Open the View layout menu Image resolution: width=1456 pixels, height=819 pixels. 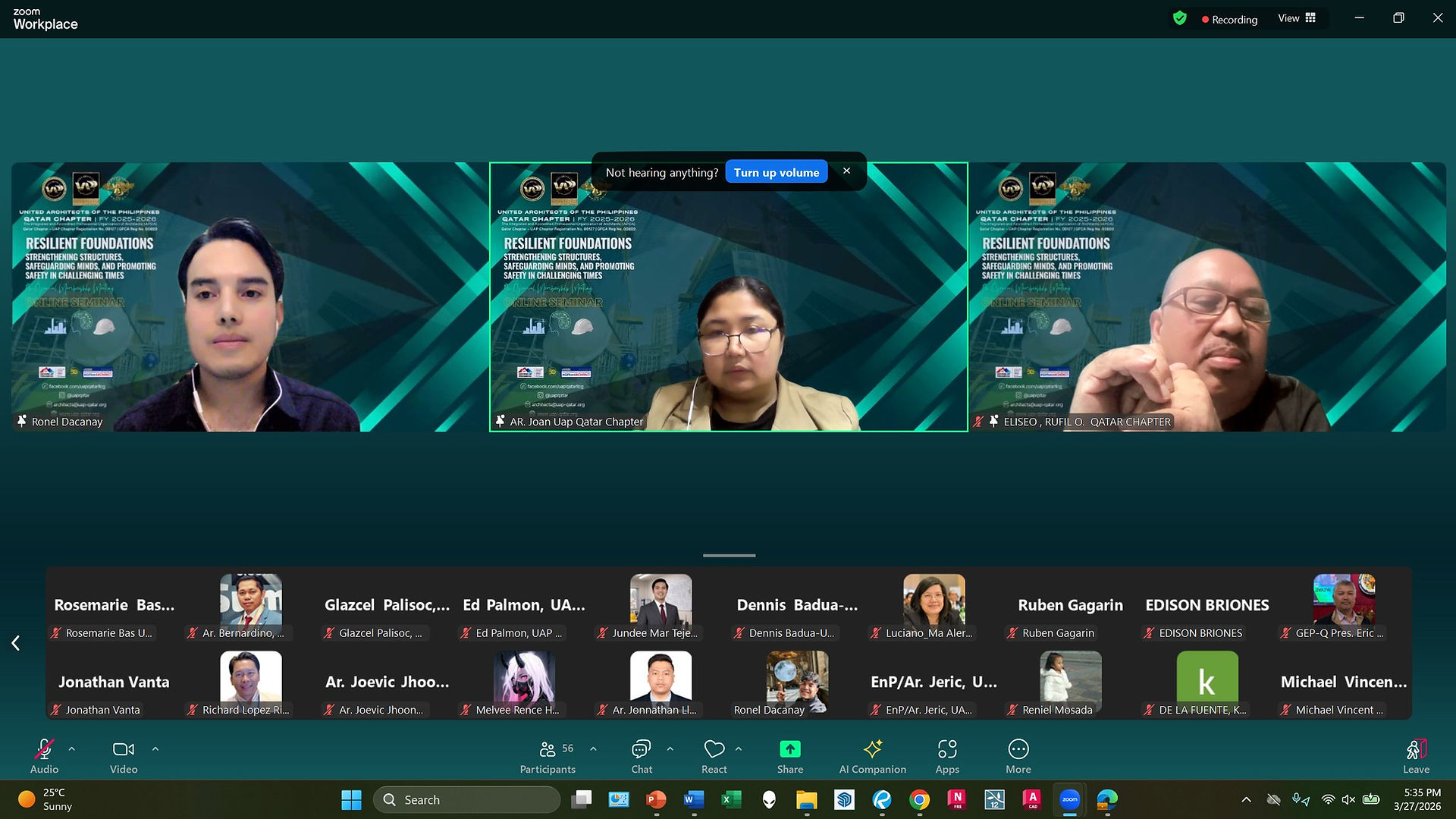pyautogui.click(x=1297, y=18)
